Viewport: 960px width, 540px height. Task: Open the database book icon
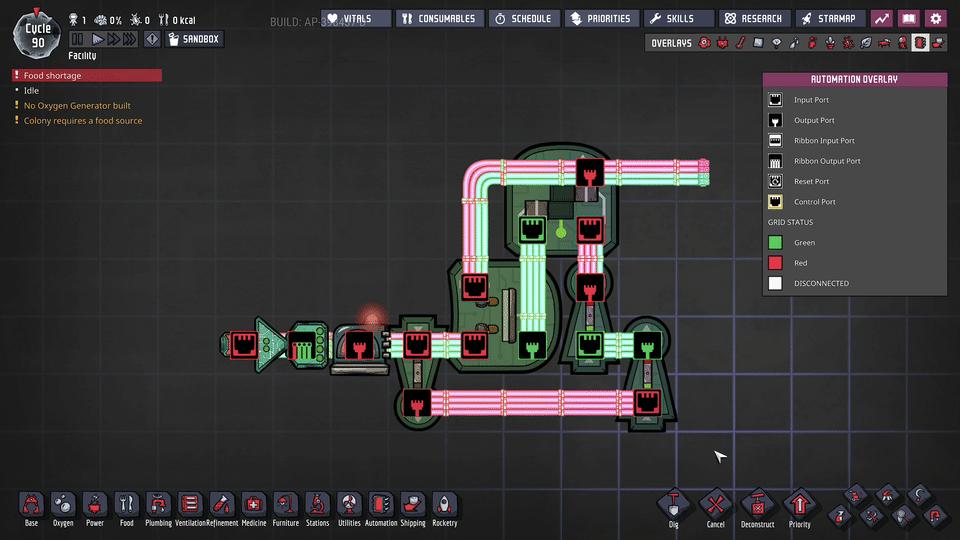(908, 18)
